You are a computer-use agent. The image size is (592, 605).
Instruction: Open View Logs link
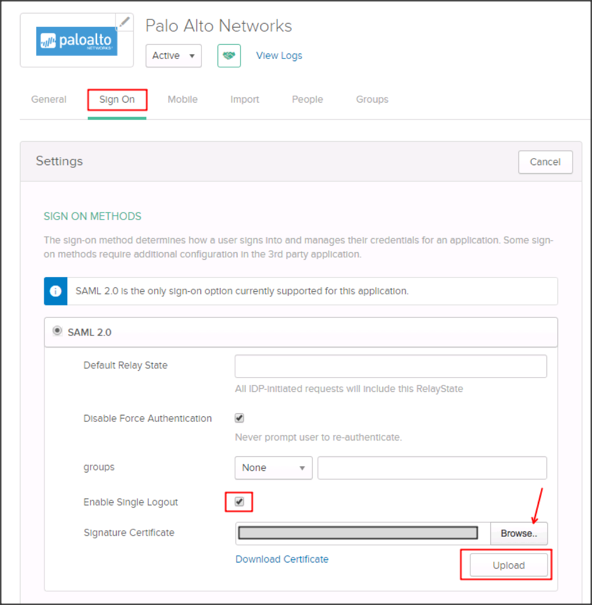click(279, 56)
